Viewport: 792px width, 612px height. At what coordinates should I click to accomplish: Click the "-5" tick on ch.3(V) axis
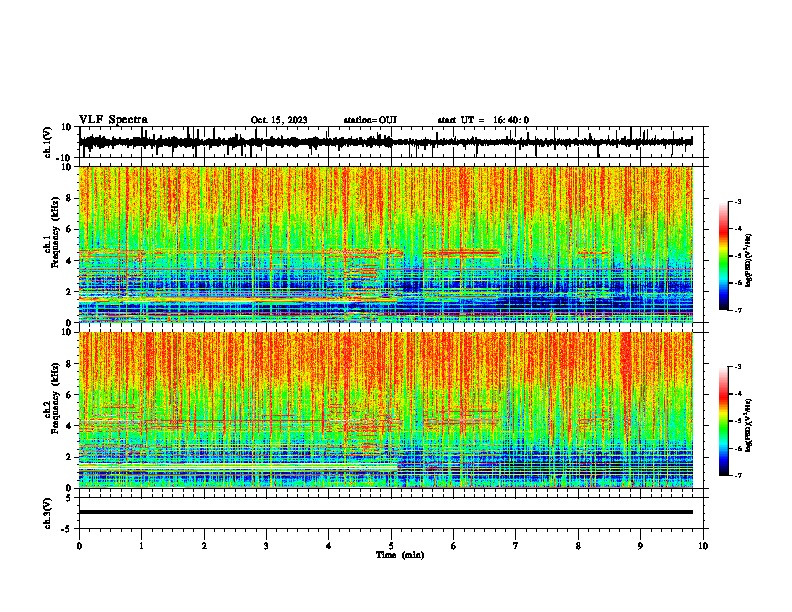coord(67,528)
